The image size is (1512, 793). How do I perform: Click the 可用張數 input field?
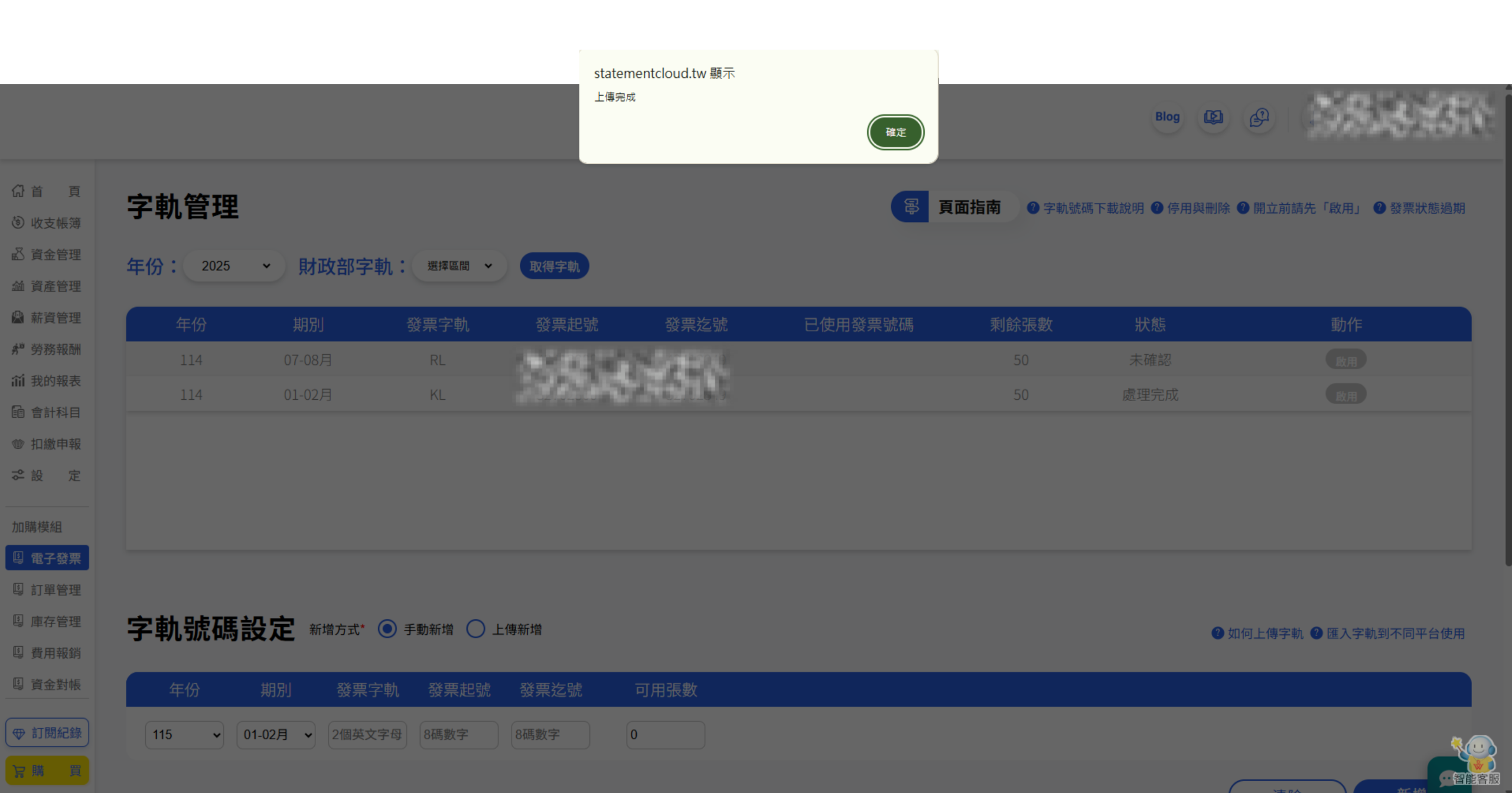point(666,735)
